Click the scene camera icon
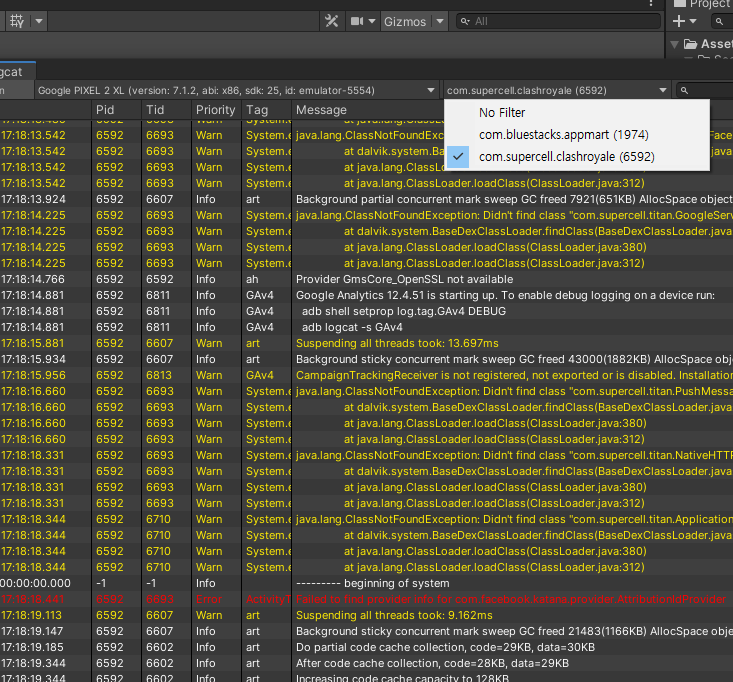Screen dimensions: 733x682 tap(357, 22)
